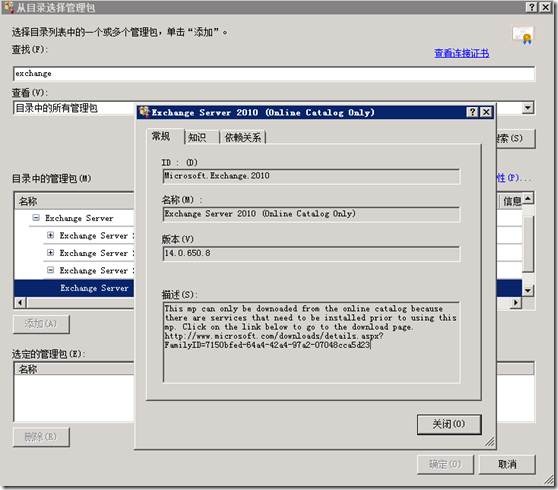Click the 常规 tab in the properties dialog
The height and width of the screenshot is (490, 558).
[161, 137]
